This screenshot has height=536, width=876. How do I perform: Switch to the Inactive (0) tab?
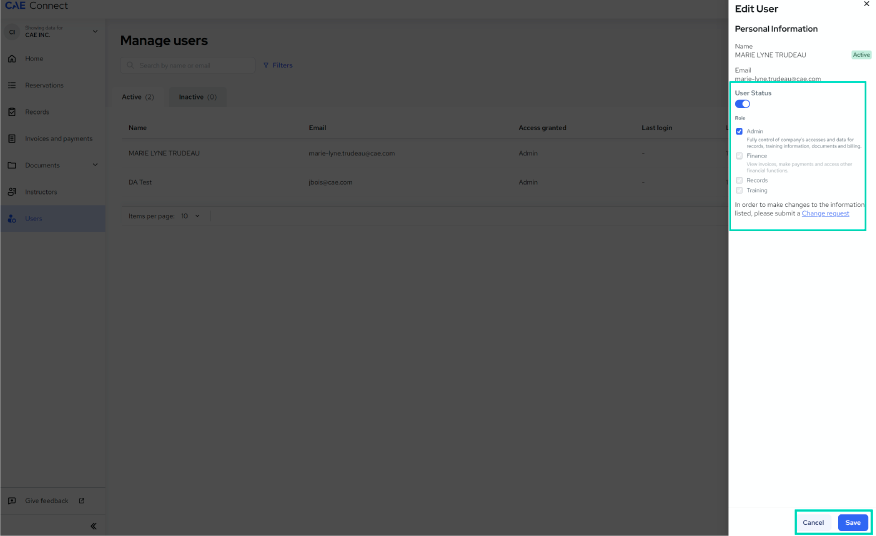coord(198,97)
